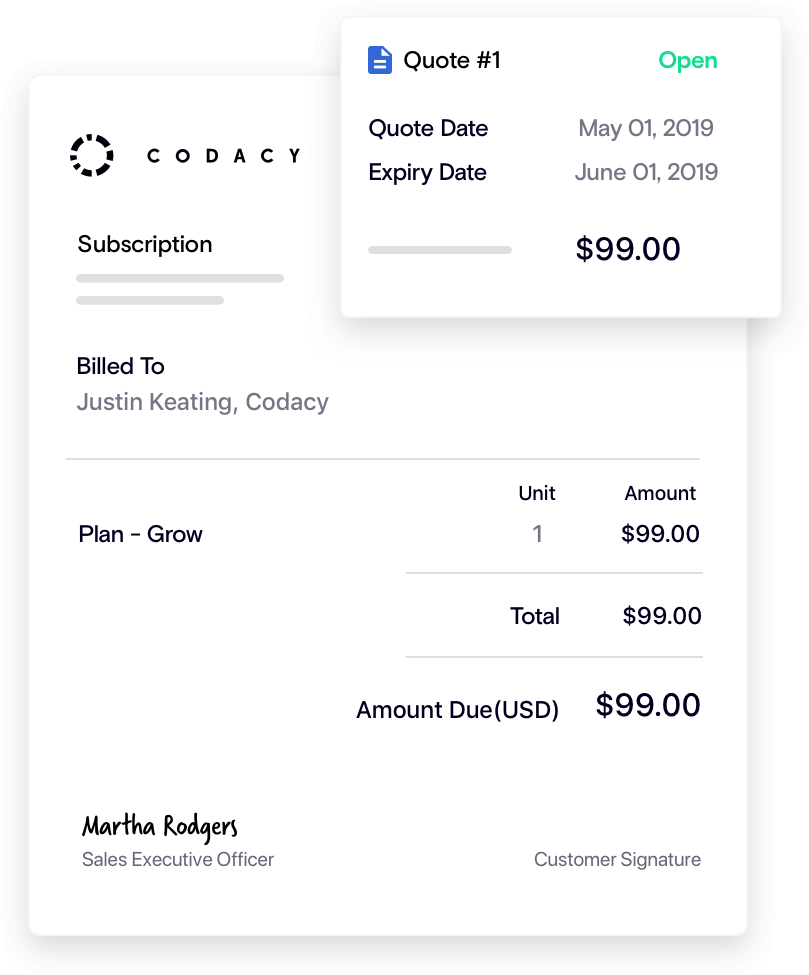Click the Billed To heading
809x975 pixels.
point(121,366)
